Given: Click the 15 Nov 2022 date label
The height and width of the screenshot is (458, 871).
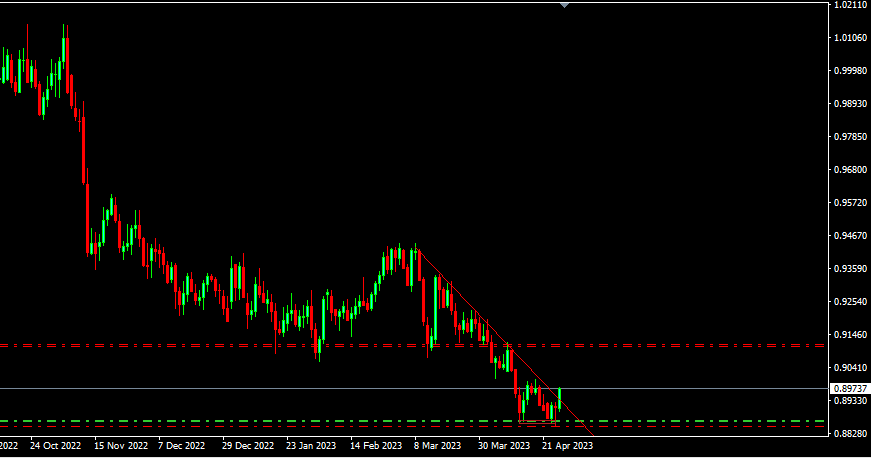Looking at the screenshot, I should pyautogui.click(x=121, y=446).
